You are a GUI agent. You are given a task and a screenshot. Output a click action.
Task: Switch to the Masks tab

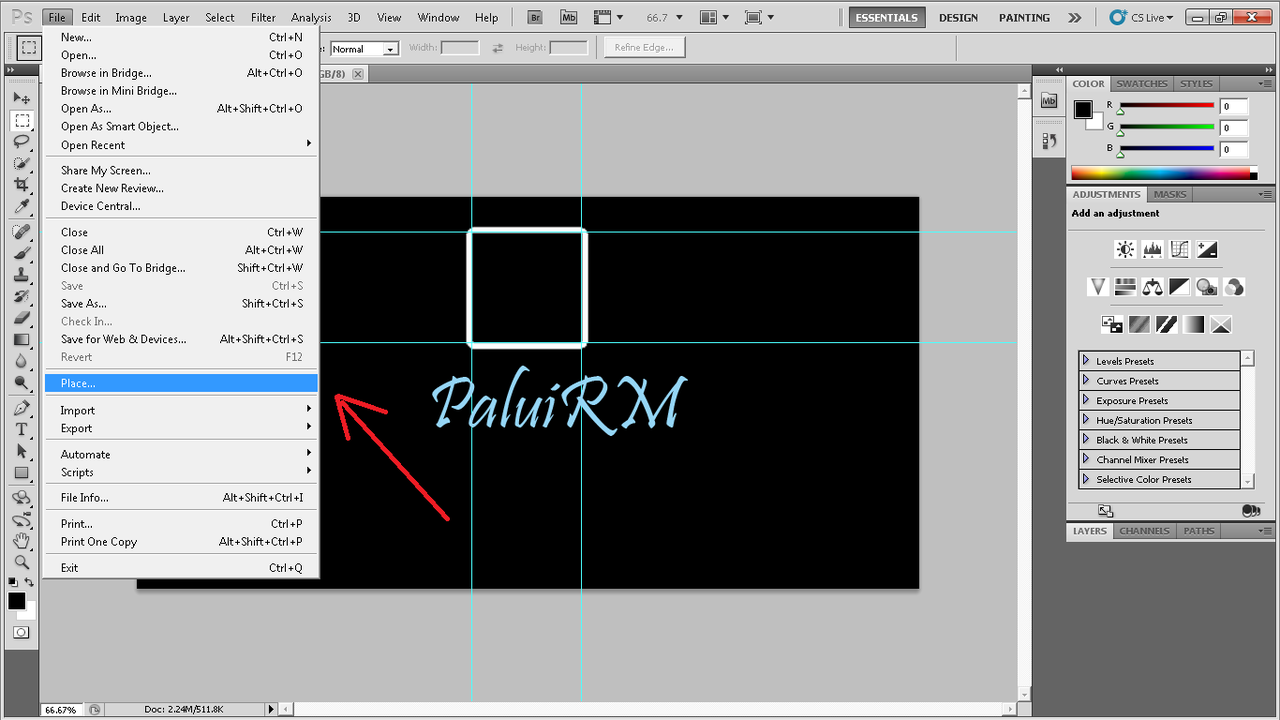[1170, 194]
